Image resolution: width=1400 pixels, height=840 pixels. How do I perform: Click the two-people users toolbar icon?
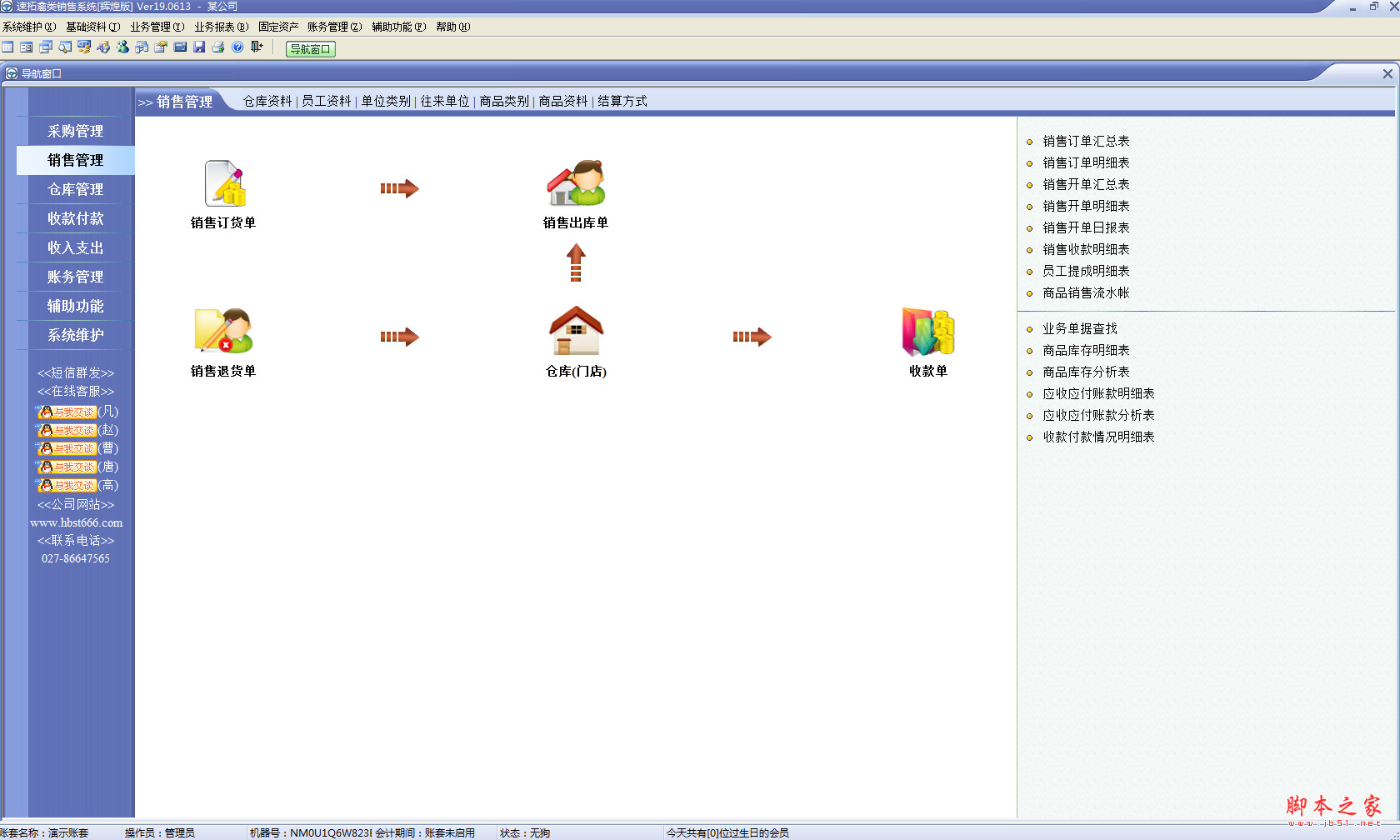point(122,47)
